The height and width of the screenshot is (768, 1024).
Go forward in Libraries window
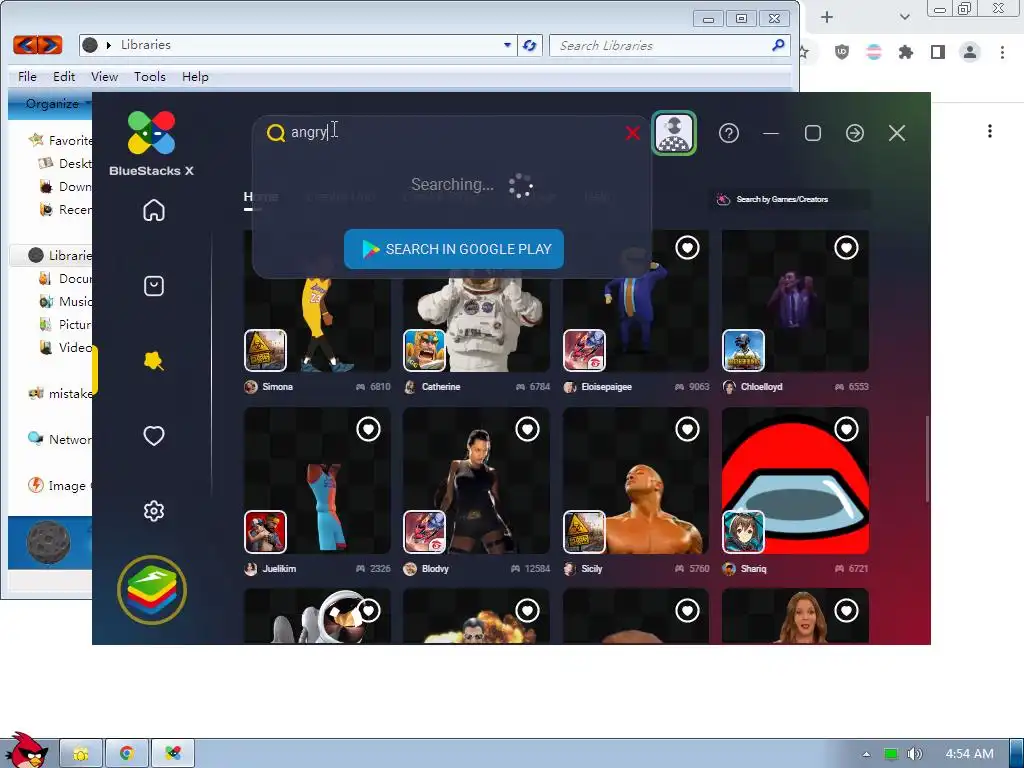50,44
